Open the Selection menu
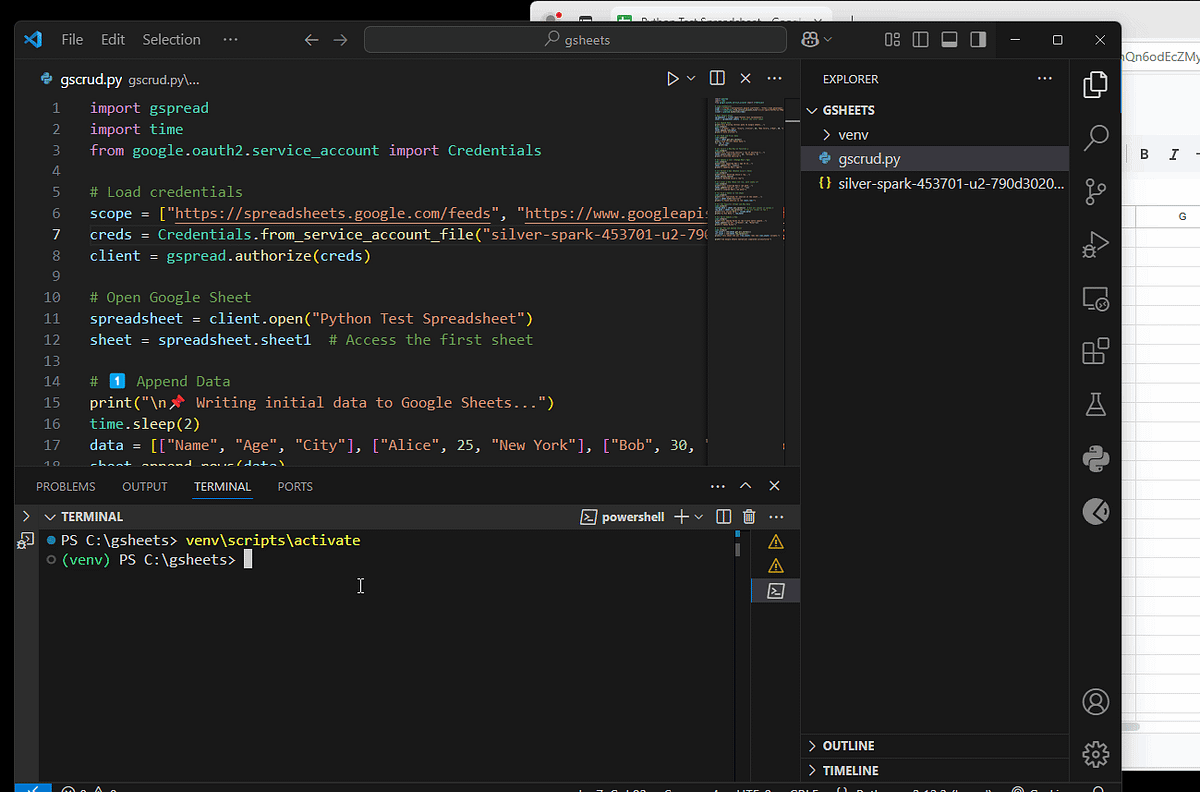 (x=171, y=39)
